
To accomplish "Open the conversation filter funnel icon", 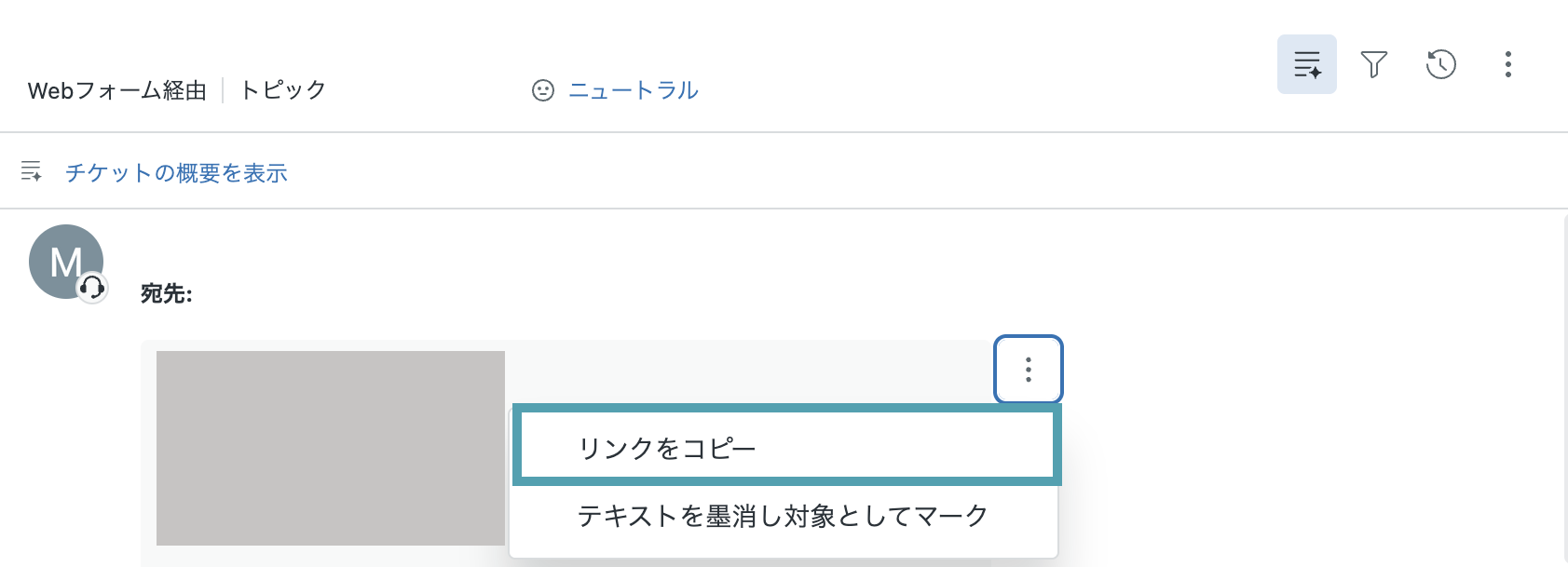I will tap(1374, 64).
